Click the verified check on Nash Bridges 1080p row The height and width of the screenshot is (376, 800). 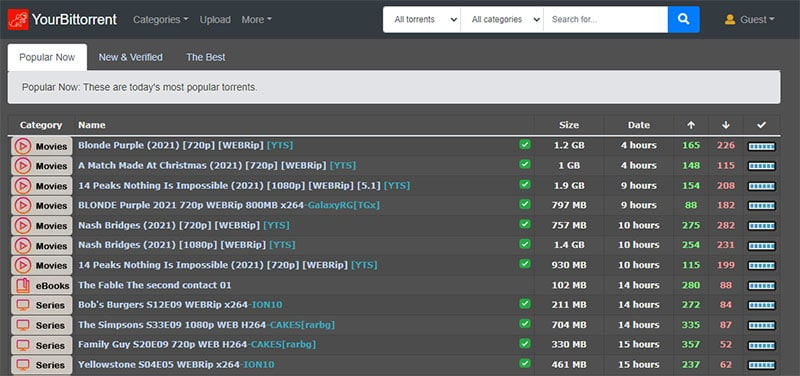(524, 244)
